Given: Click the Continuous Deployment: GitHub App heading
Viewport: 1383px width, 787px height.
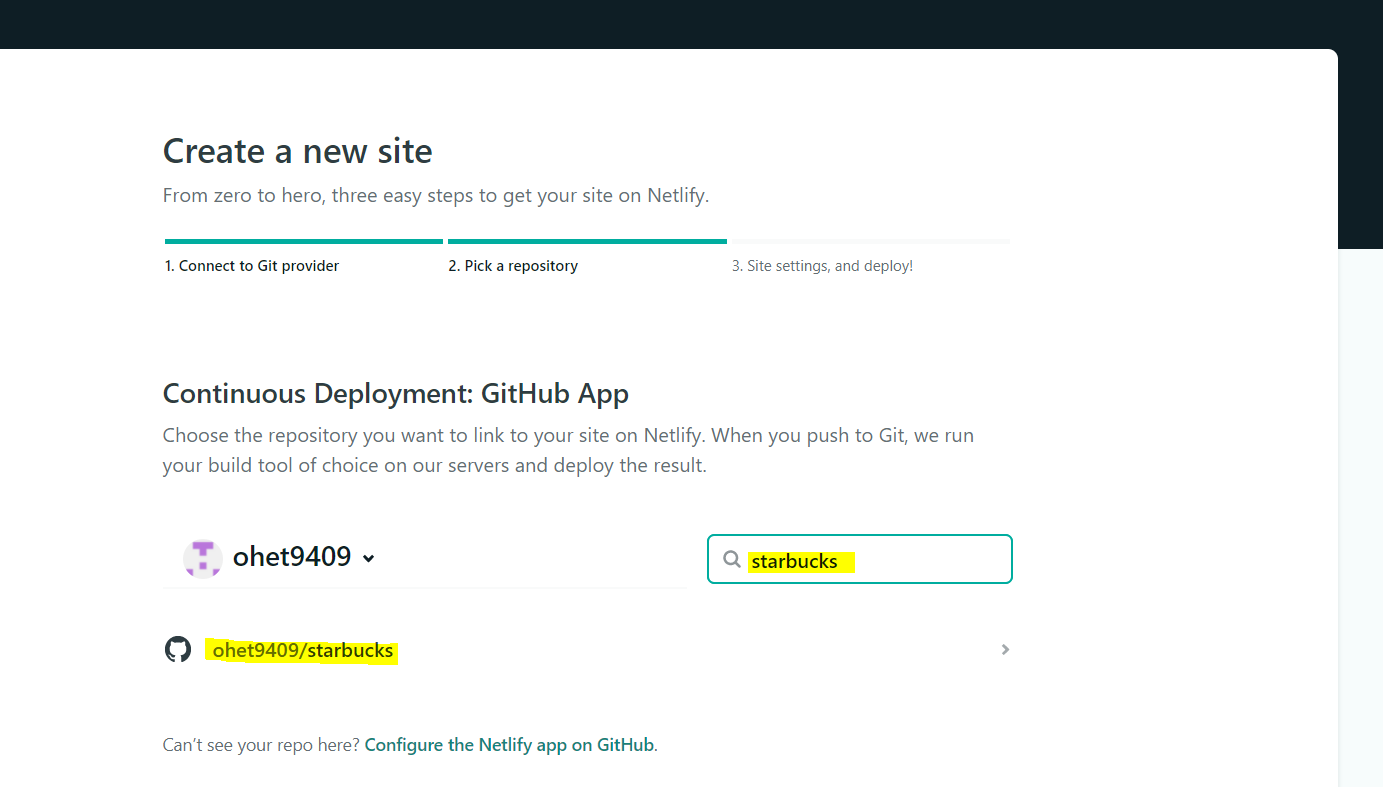Looking at the screenshot, I should point(396,394).
